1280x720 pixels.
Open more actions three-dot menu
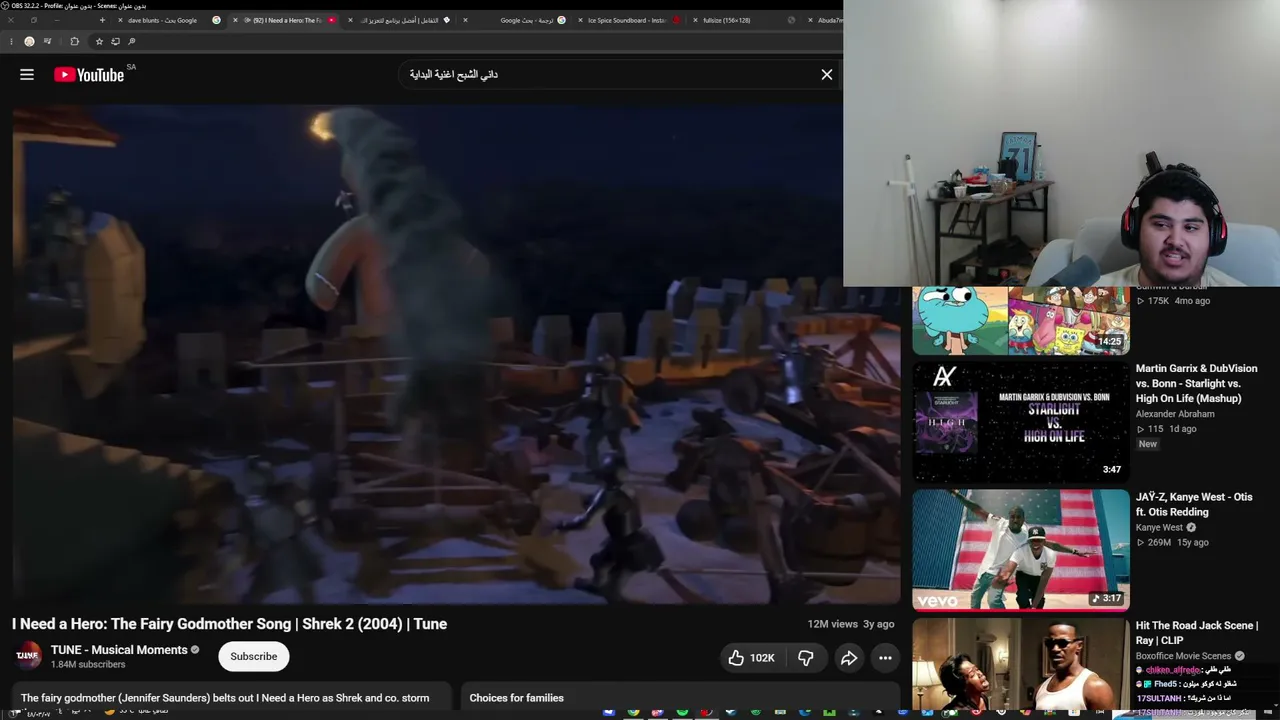coord(885,657)
